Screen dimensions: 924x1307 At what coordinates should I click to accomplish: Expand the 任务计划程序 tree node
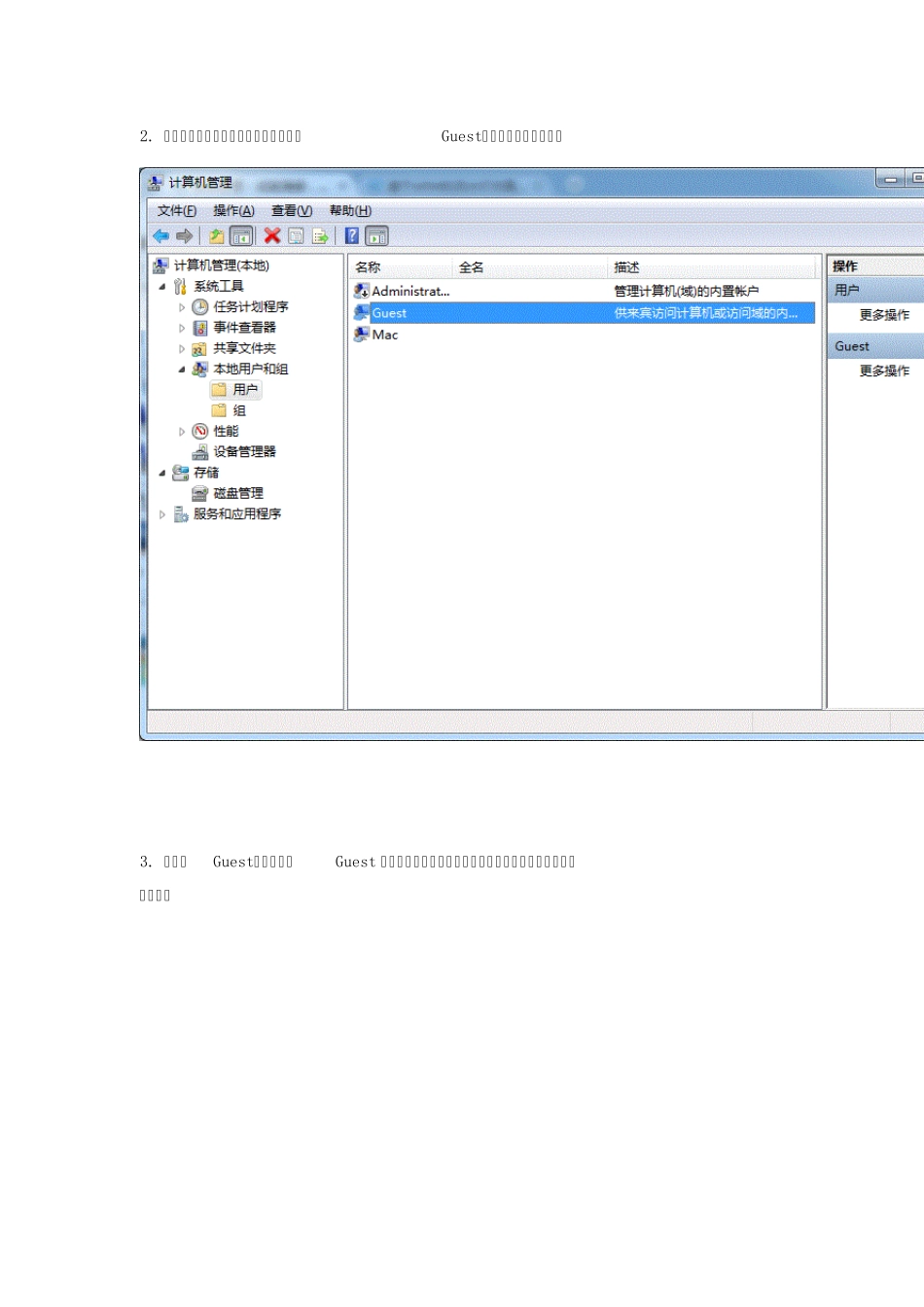click(182, 307)
